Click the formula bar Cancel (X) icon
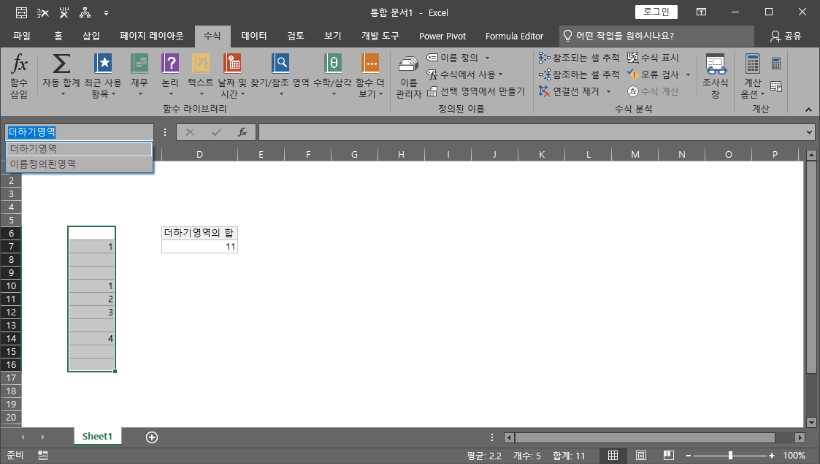 (x=190, y=132)
